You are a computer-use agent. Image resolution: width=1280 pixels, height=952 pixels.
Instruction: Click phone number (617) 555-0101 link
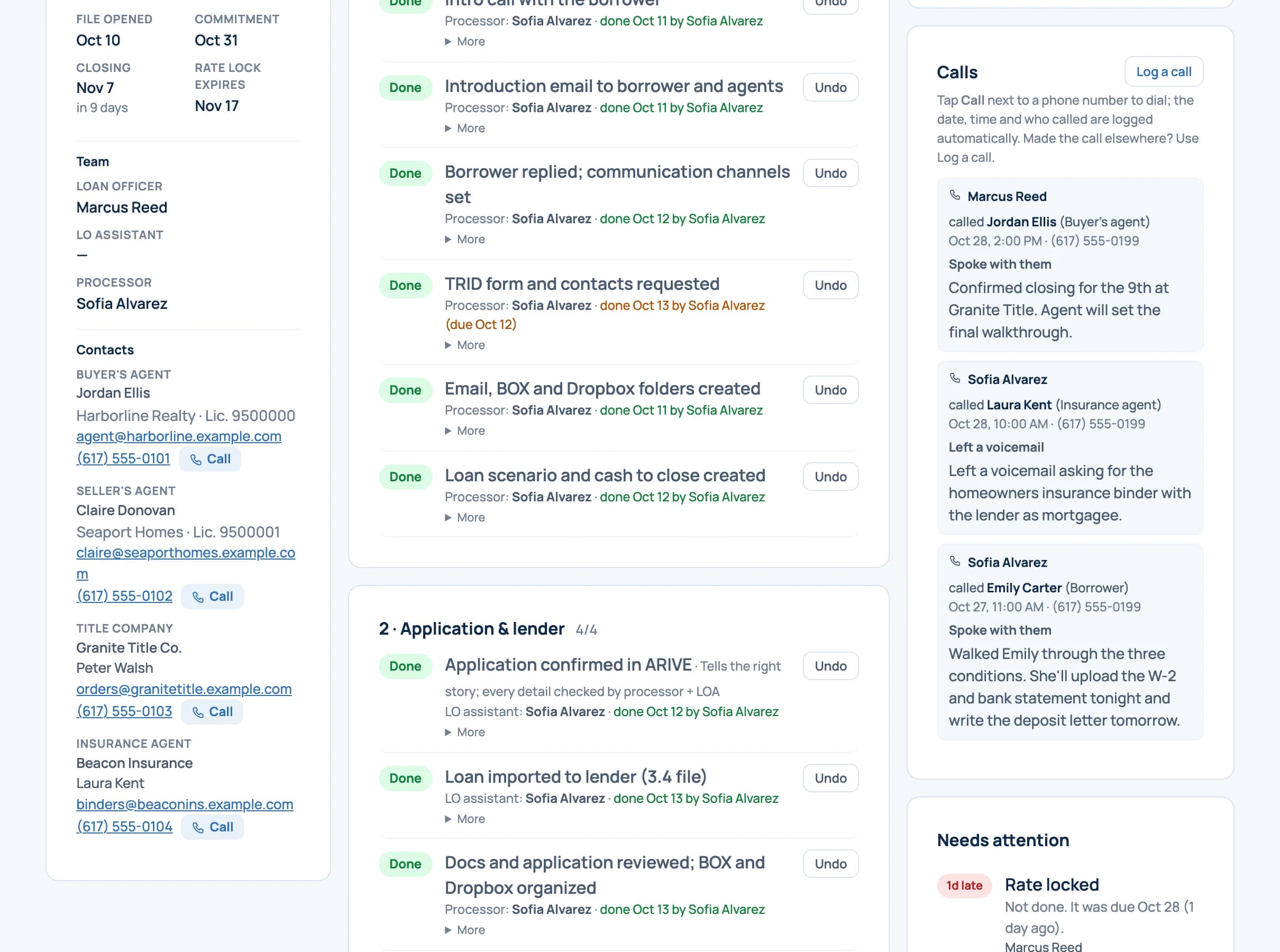pyautogui.click(x=123, y=459)
